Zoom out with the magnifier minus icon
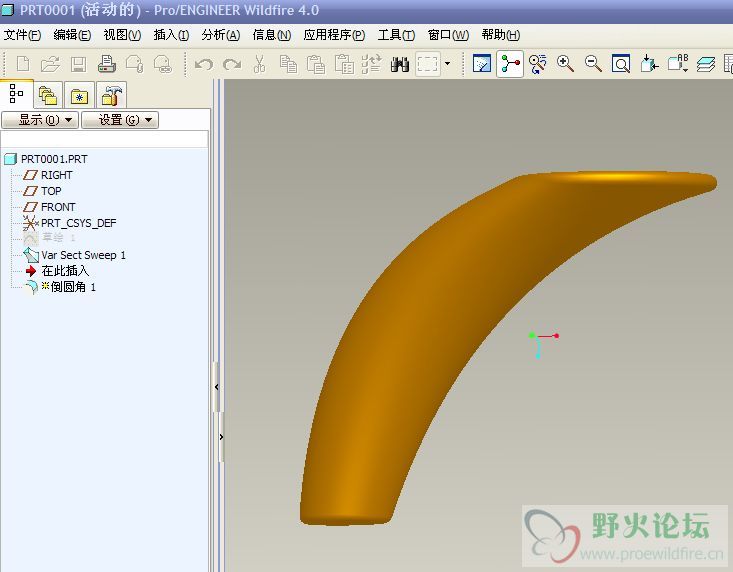Viewport: 733px width, 572px height. (x=593, y=64)
